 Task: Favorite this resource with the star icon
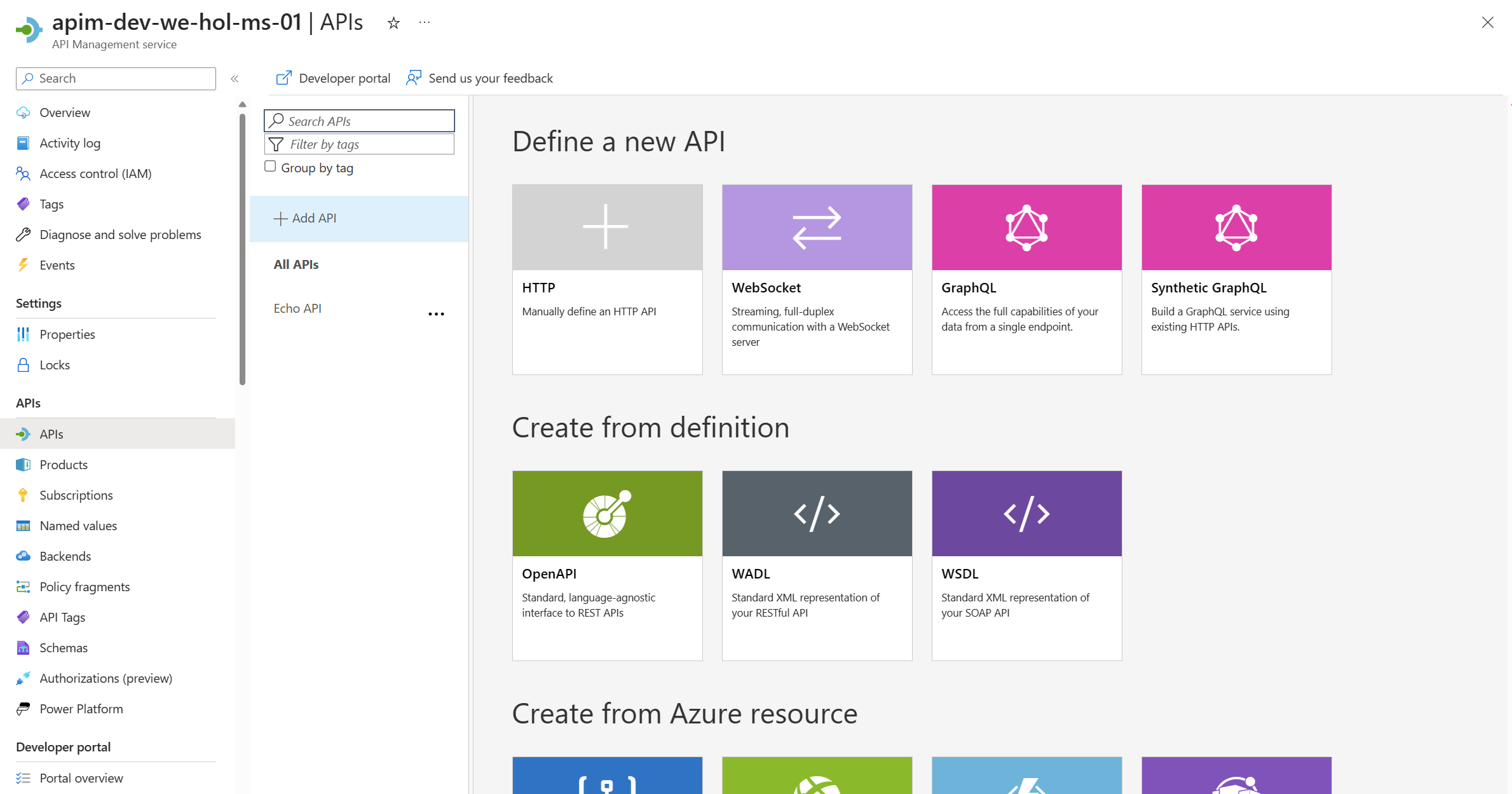click(393, 23)
